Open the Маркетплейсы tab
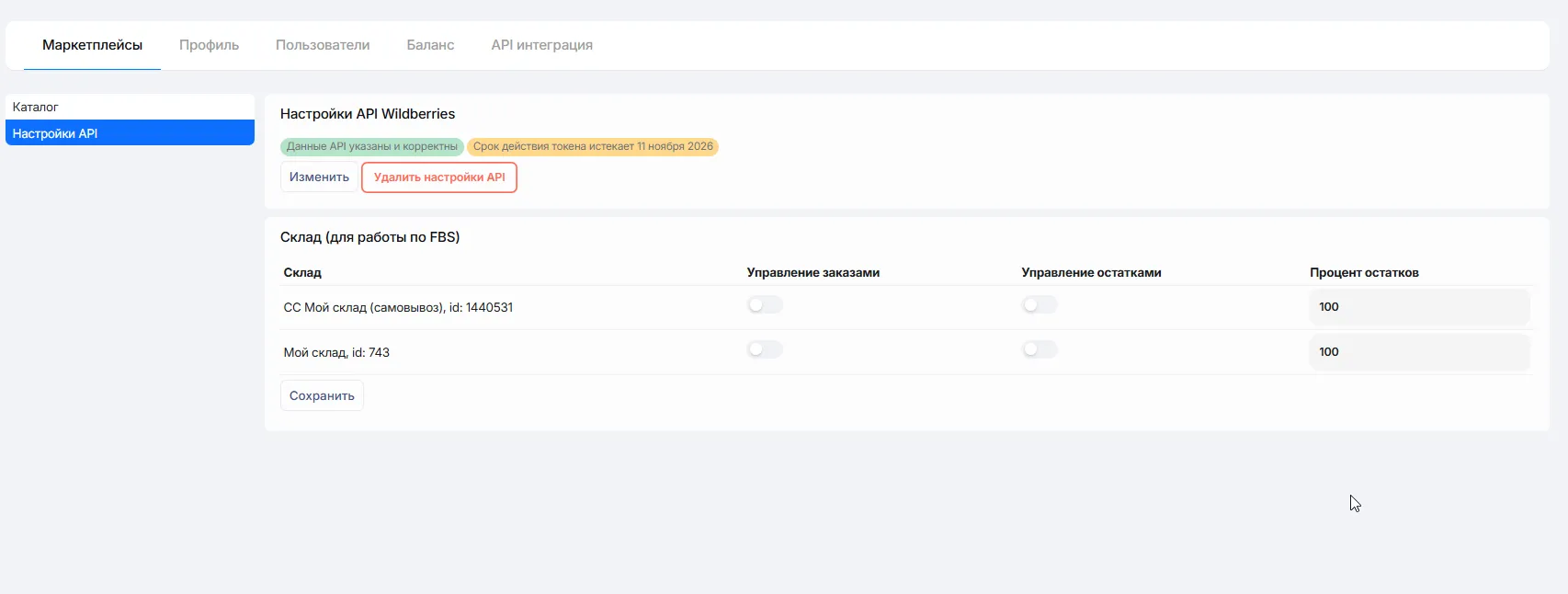The image size is (1568, 594). coord(92,45)
